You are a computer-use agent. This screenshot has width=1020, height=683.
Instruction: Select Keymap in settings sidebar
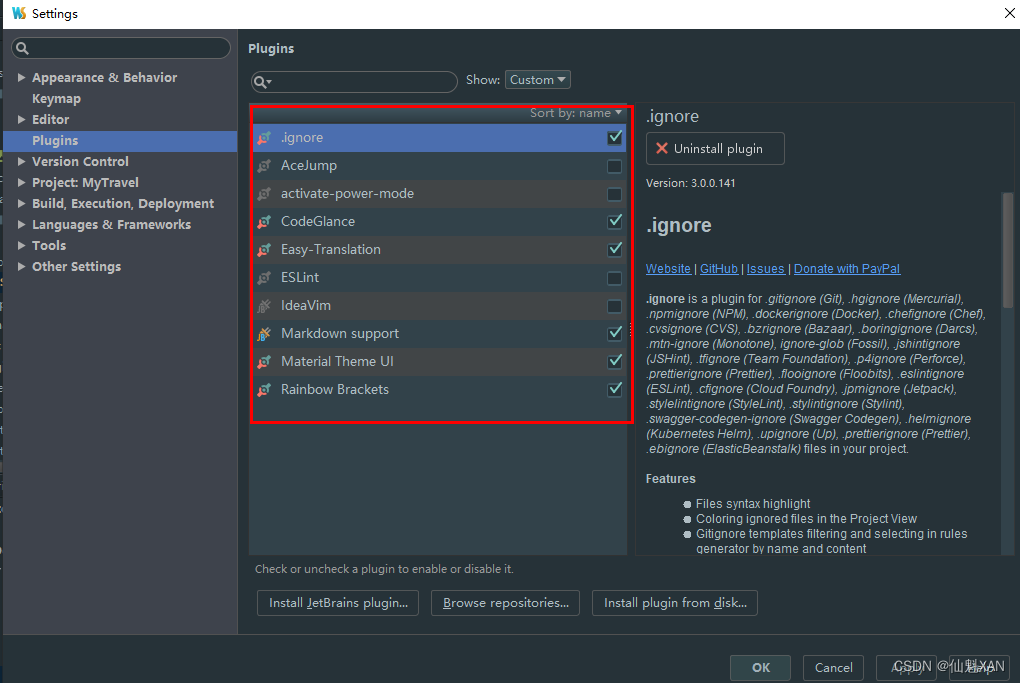(57, 99)
